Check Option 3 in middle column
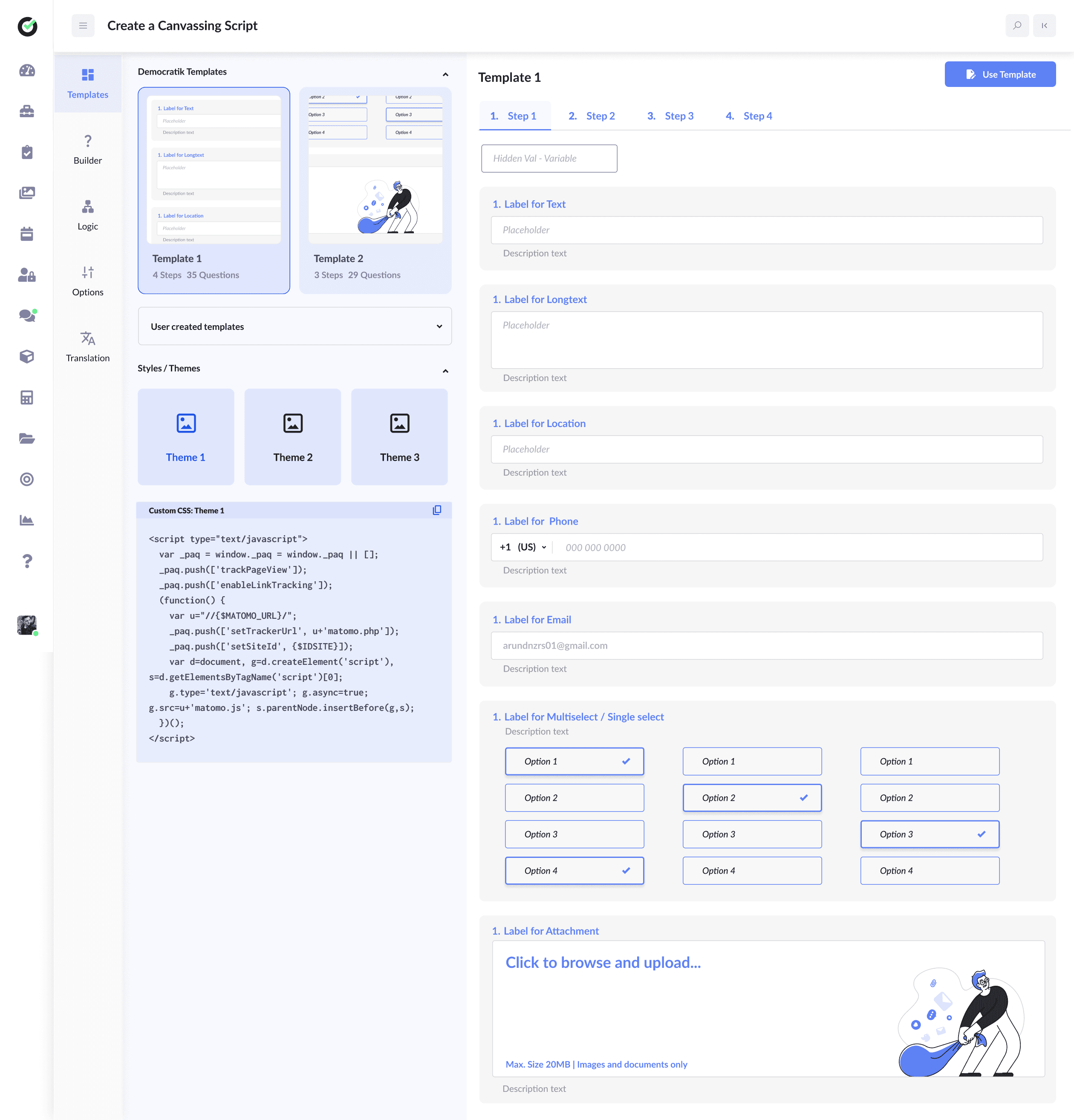 point(752,834)
